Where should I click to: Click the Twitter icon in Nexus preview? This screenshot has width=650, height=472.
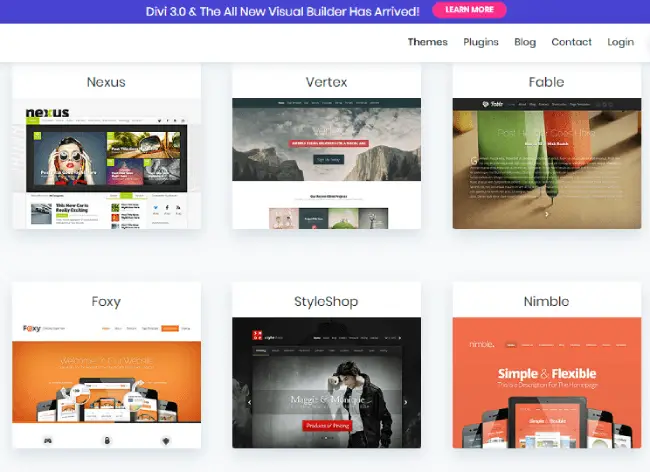pyautogui.click(x=156, y=207)
